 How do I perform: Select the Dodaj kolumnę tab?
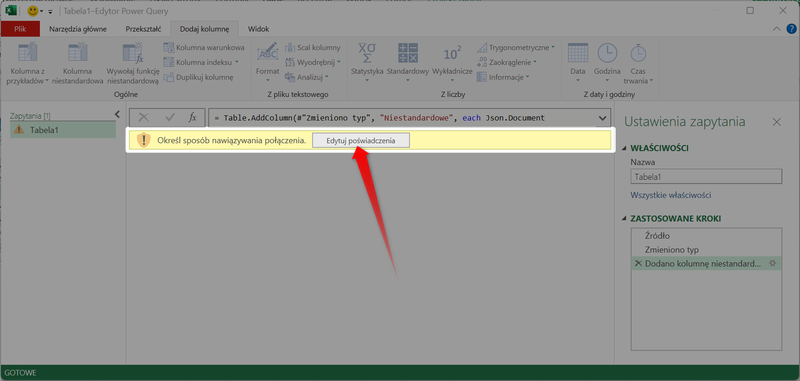click(205, 29)
